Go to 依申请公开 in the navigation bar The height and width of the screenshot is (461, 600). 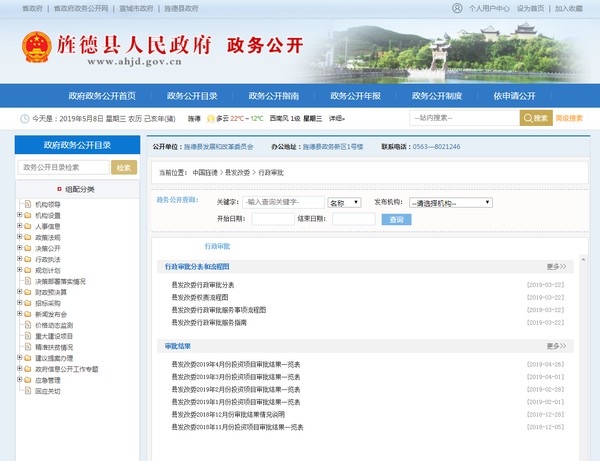tap(514, 95)
